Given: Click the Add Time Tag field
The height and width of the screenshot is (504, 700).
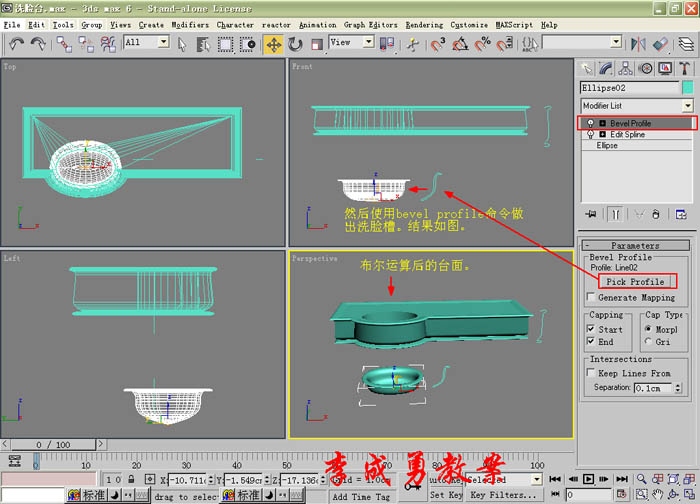Looking at the screenshot, I should point(361,496).
